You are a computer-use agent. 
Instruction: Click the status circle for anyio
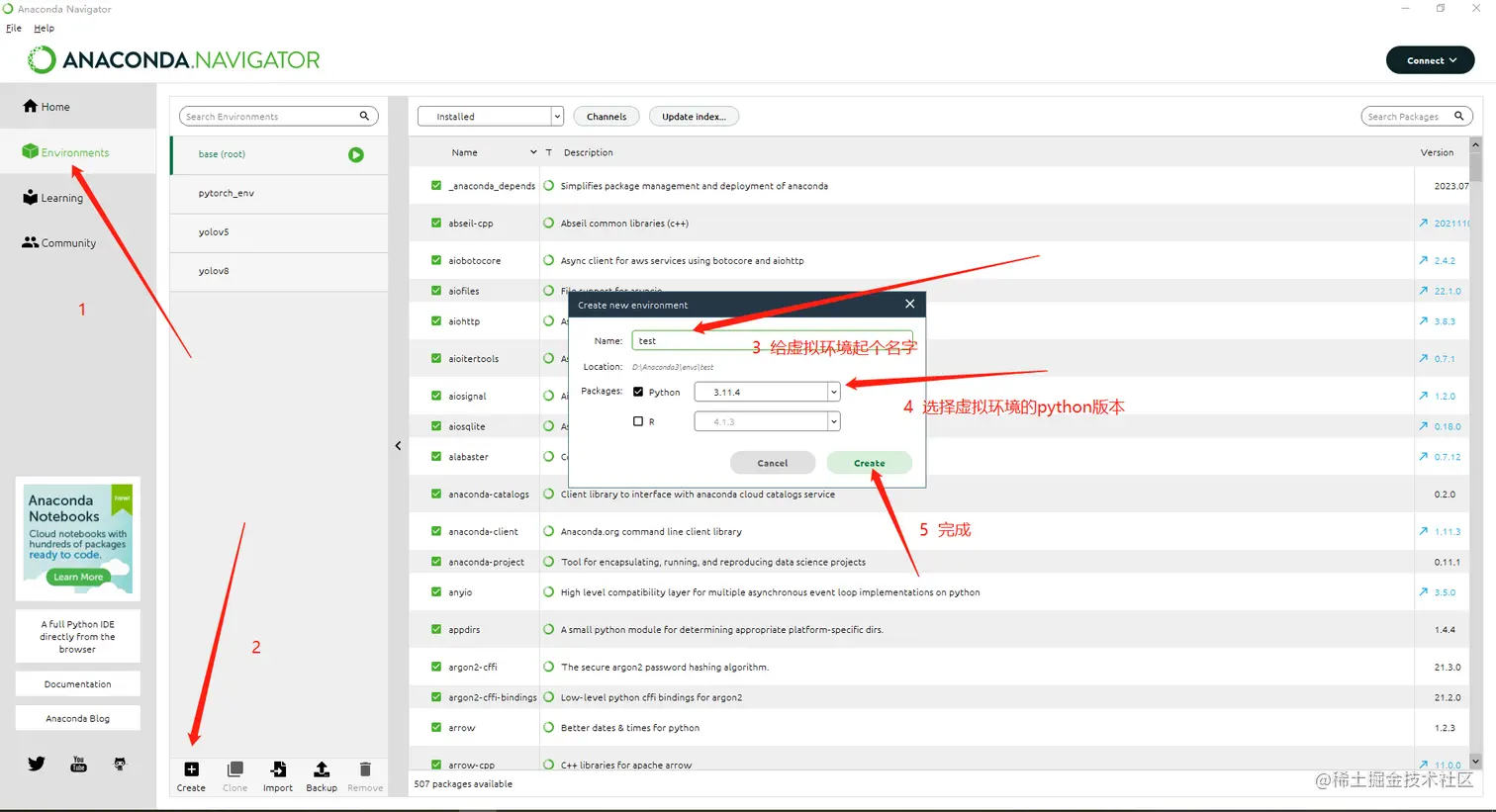pyautogui.click(x=549, y=591)
